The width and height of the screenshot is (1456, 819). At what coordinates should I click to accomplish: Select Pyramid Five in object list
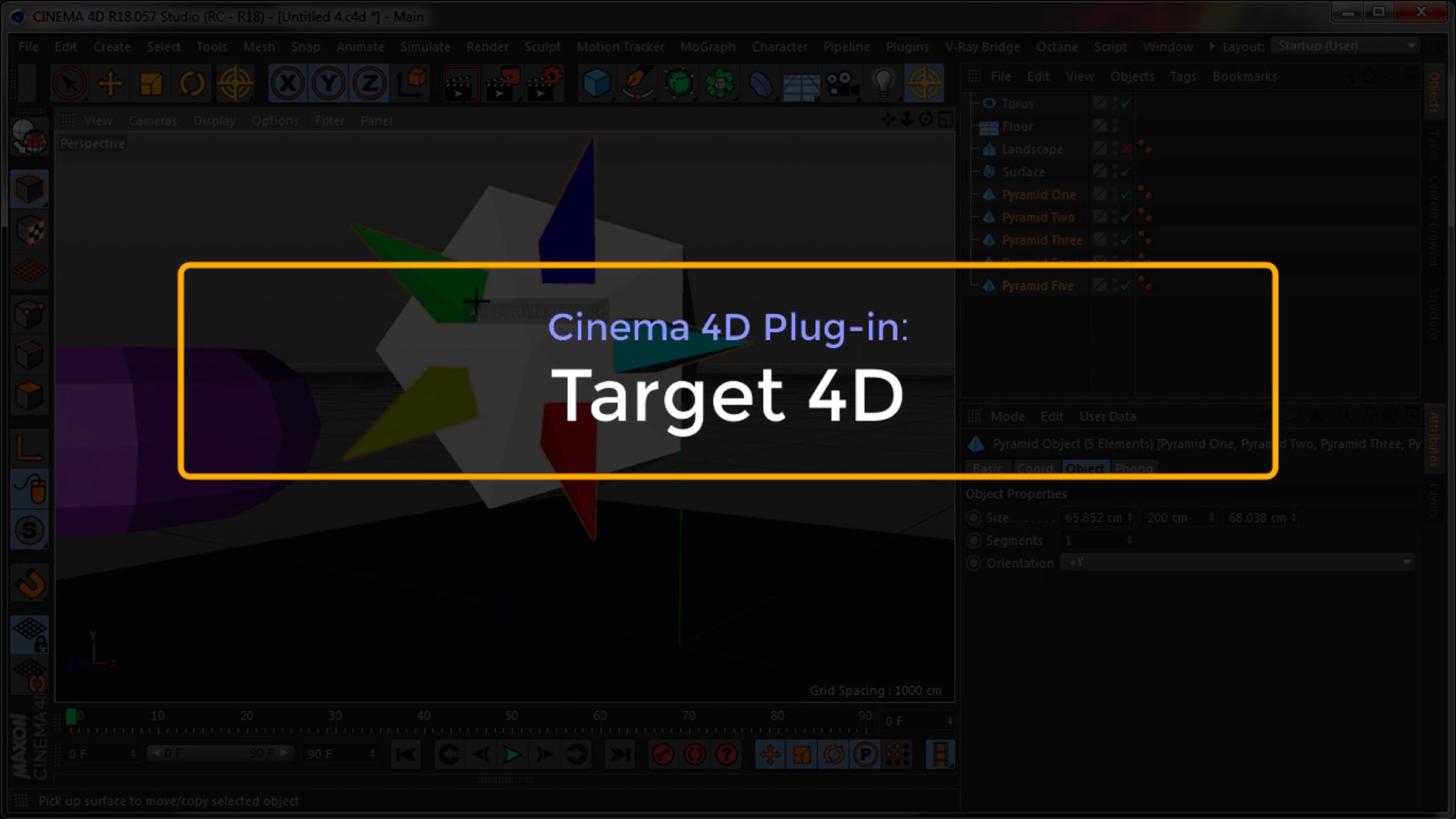tap(1037, 286)
